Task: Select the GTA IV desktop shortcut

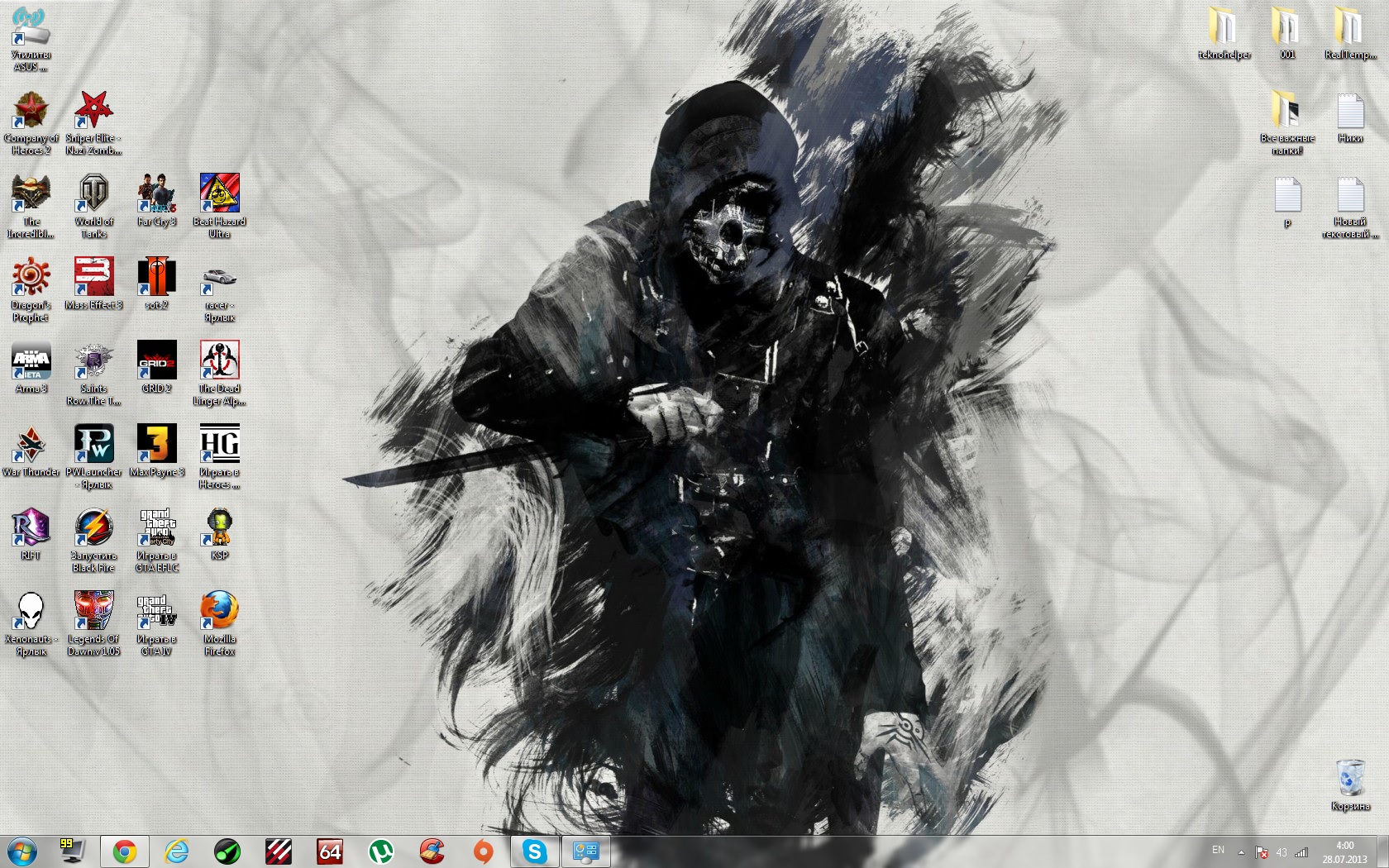Action: click(x=156, y=624)
